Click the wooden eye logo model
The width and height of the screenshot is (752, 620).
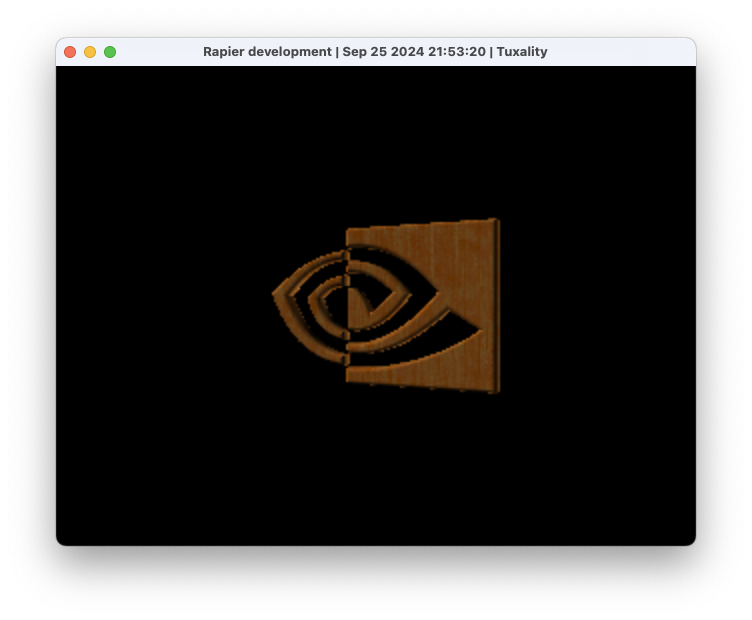387,306
